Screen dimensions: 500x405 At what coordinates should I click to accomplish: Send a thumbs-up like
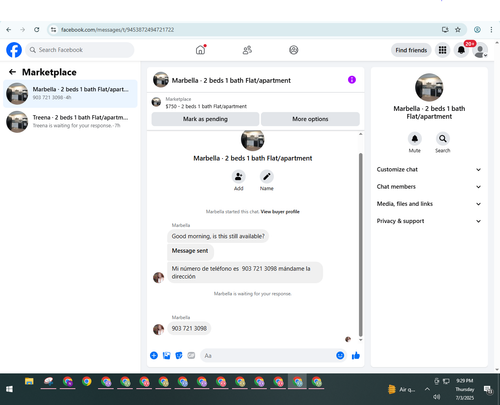[x=356, y=356]
